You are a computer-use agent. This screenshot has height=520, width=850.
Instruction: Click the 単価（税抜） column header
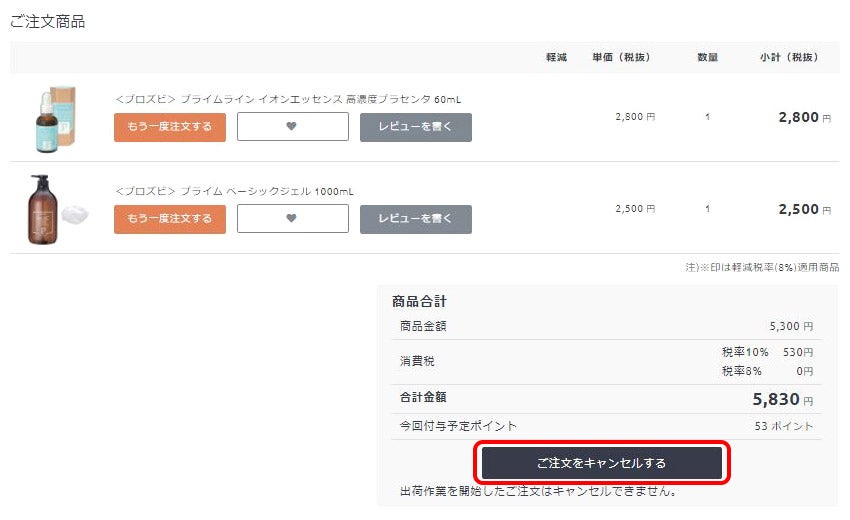(621, 57)
